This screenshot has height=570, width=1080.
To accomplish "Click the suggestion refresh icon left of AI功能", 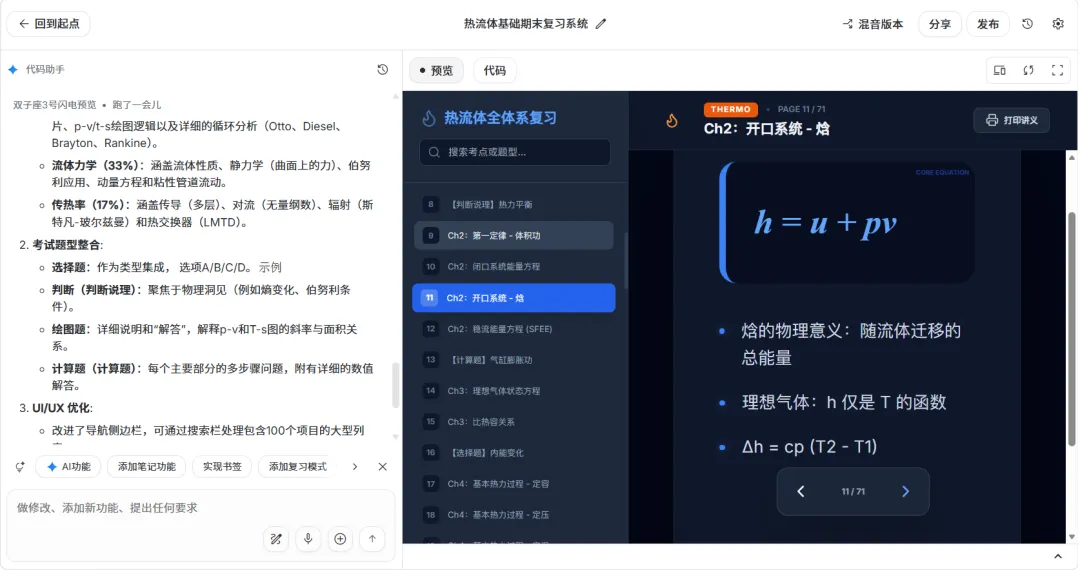I will click(x=20, y=467).
